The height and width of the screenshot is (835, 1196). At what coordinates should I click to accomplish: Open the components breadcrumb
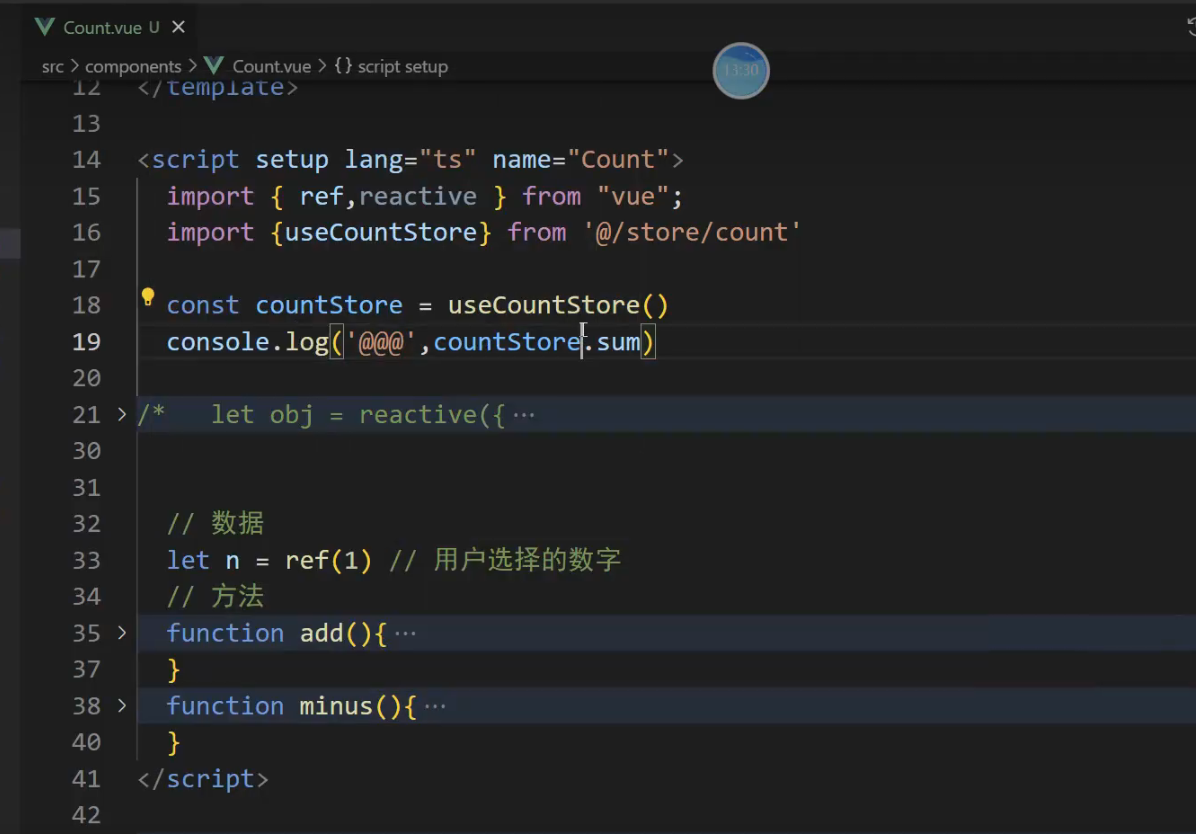point(133,67)
